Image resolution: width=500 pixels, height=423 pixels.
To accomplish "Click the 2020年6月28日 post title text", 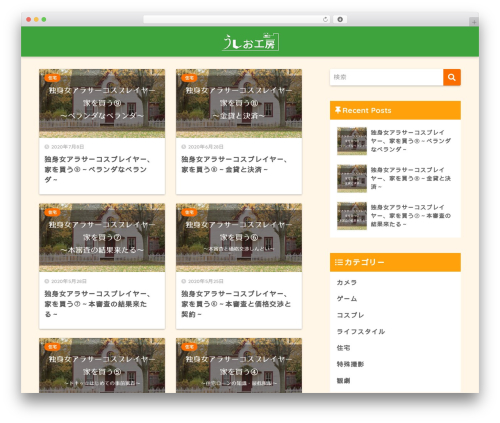I will (x=234, y=164).
